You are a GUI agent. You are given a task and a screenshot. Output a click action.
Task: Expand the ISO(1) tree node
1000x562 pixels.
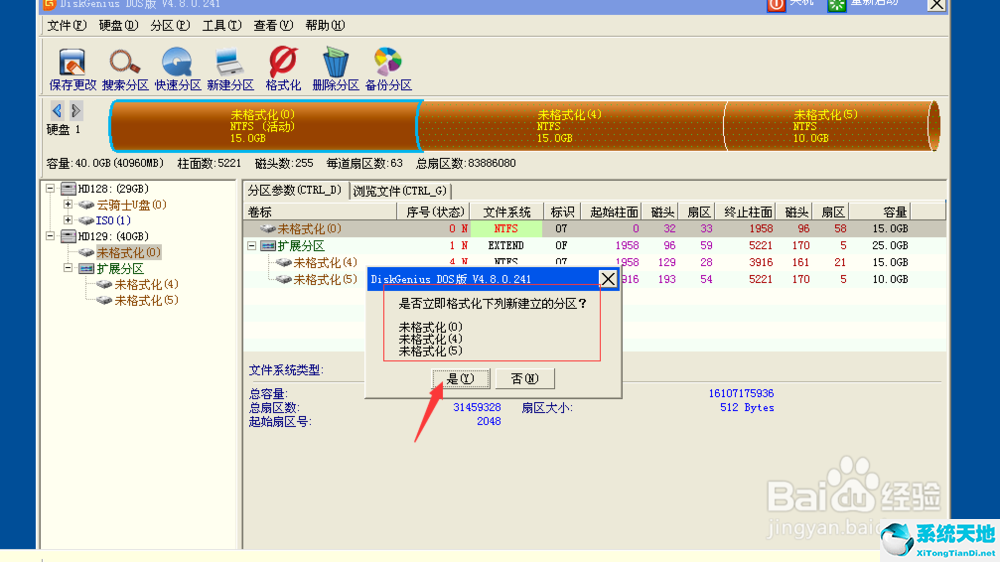point(68,221)
